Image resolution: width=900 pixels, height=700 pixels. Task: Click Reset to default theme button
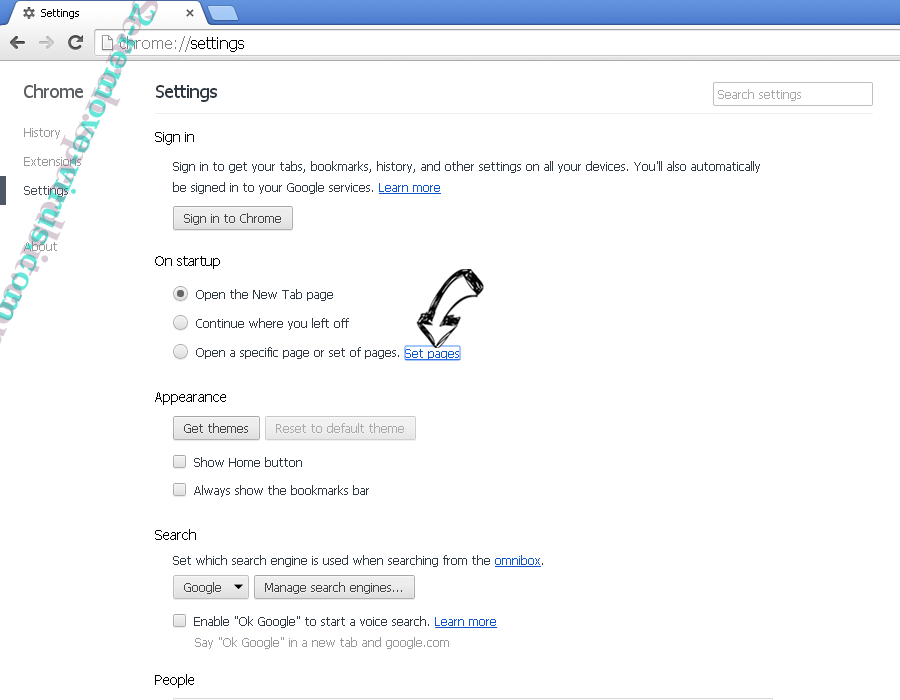pyautogui.click(x=340, y=428)
